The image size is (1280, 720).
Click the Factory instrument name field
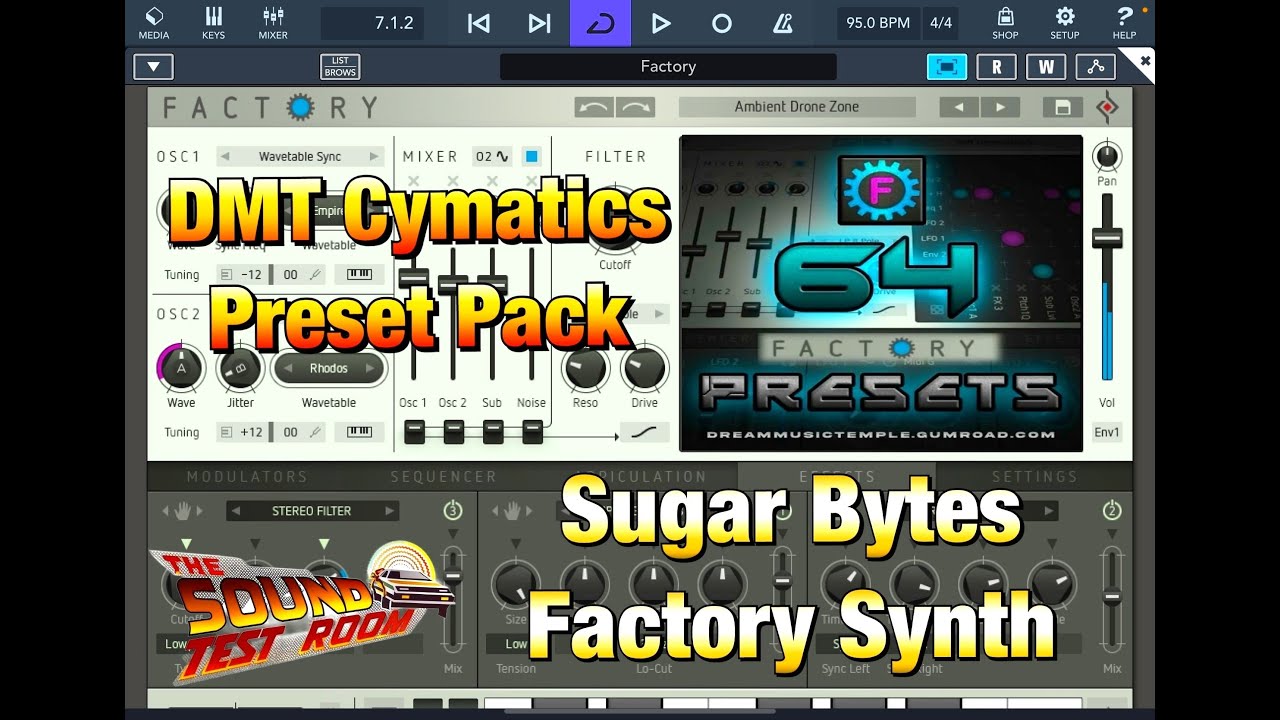tap(668, 67)
